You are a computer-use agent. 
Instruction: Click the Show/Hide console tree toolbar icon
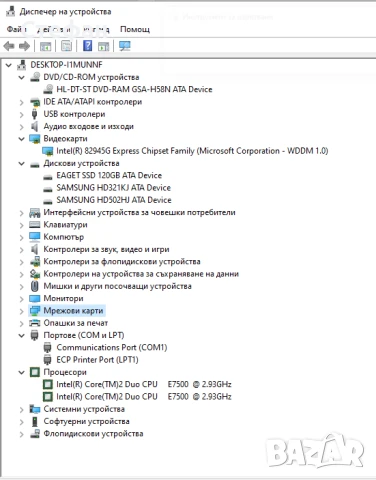tap(45, 46)
